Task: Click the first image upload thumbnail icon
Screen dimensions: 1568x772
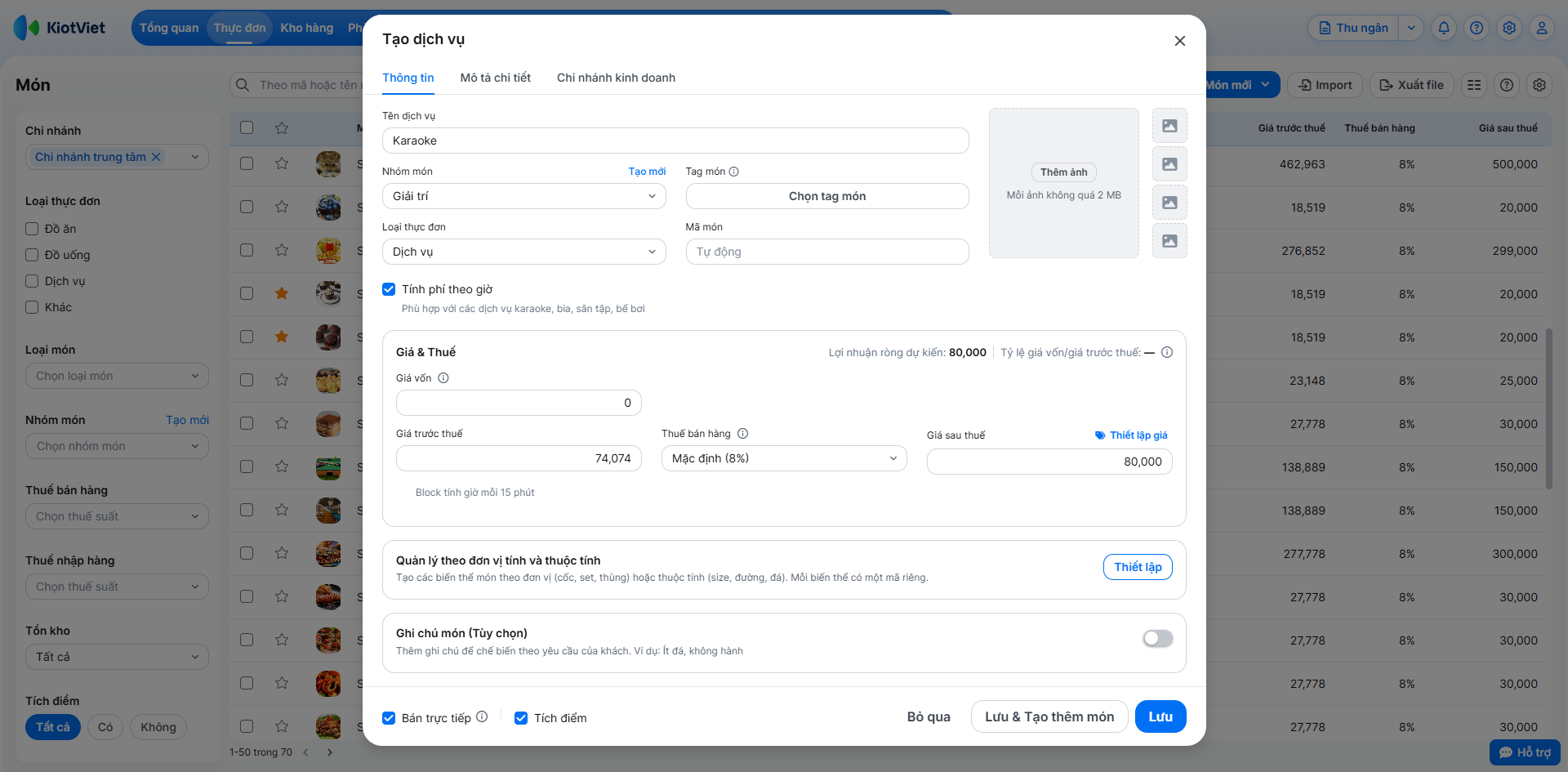Action: coord(1169,126)
